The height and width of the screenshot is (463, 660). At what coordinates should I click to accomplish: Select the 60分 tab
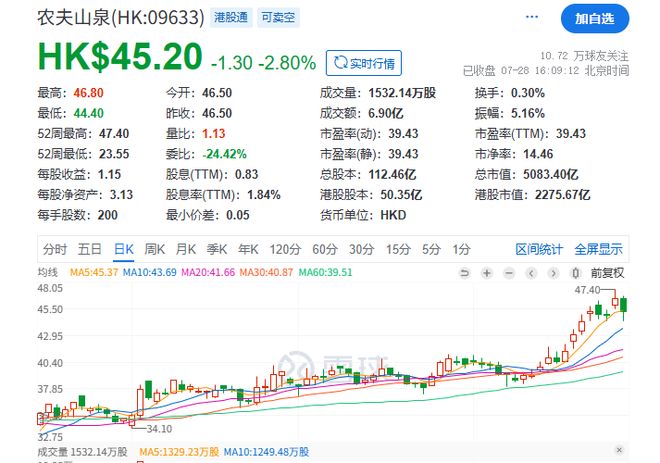pyautogui.click(x=325, y=249)
